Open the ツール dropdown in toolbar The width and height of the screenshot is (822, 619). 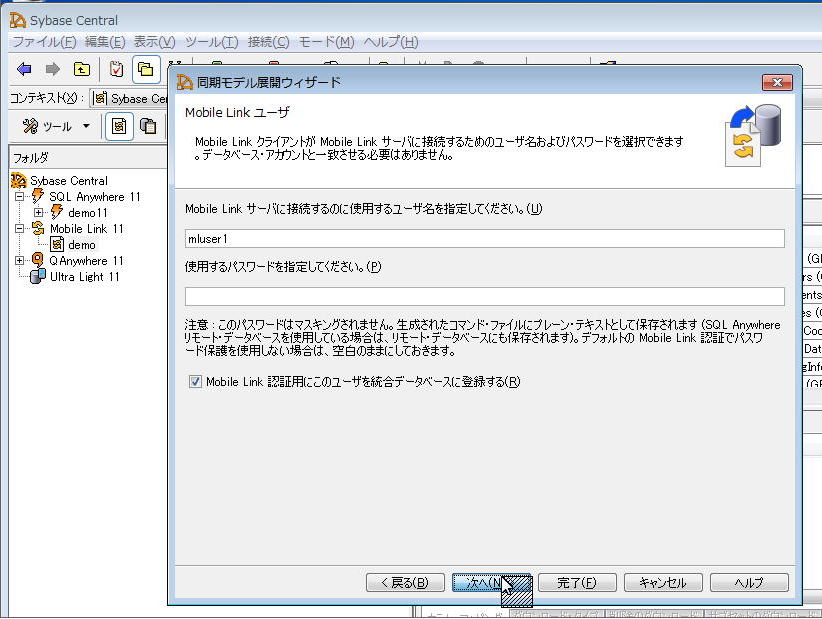coord(57,126)
